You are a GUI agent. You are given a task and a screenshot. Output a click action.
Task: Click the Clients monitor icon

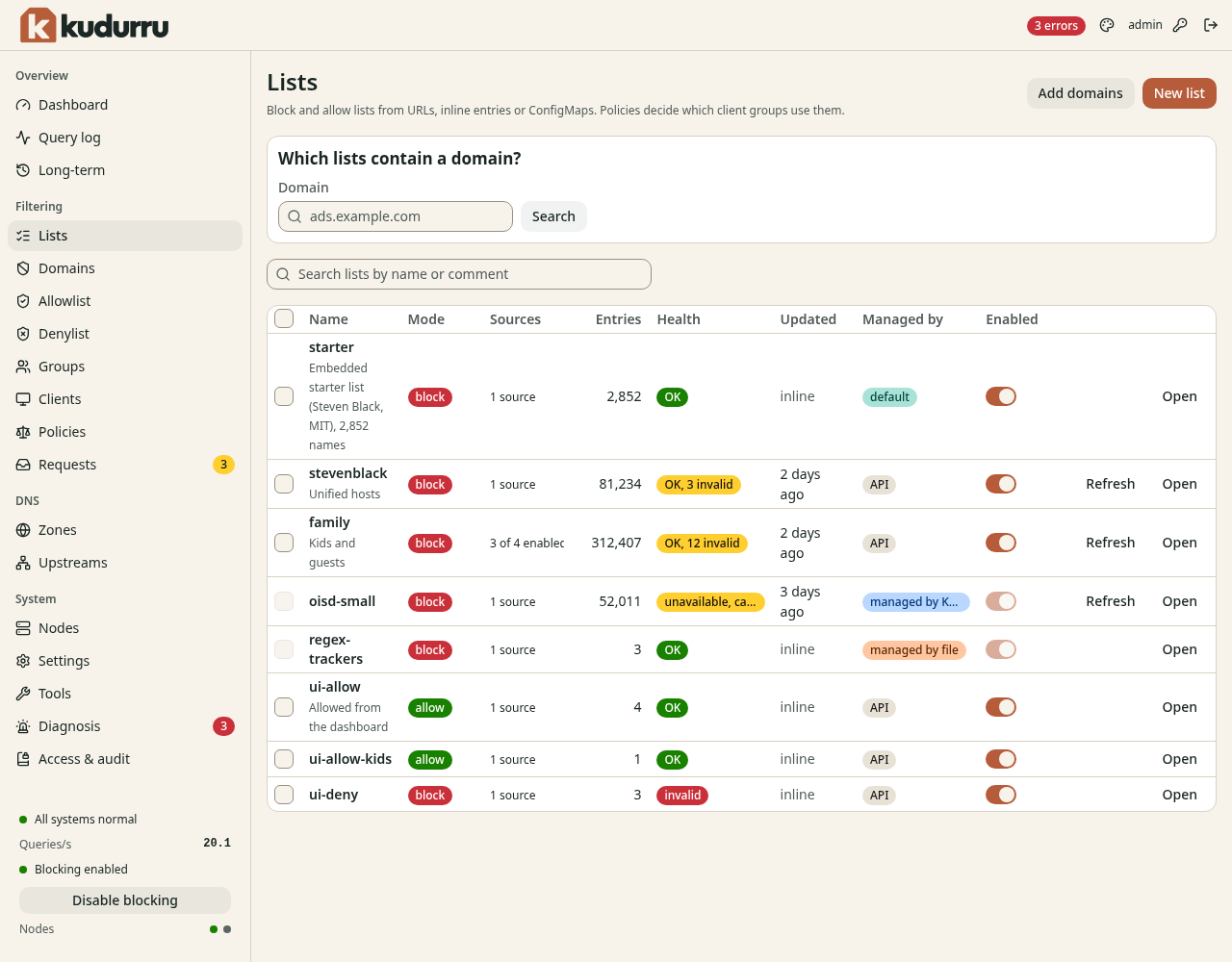pos(23,399)
